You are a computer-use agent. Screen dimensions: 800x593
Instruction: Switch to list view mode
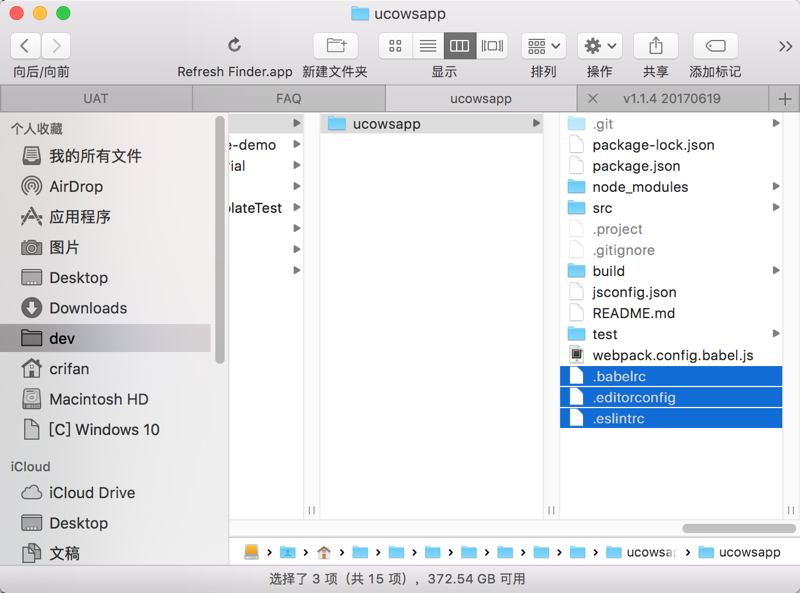point(428,46)
